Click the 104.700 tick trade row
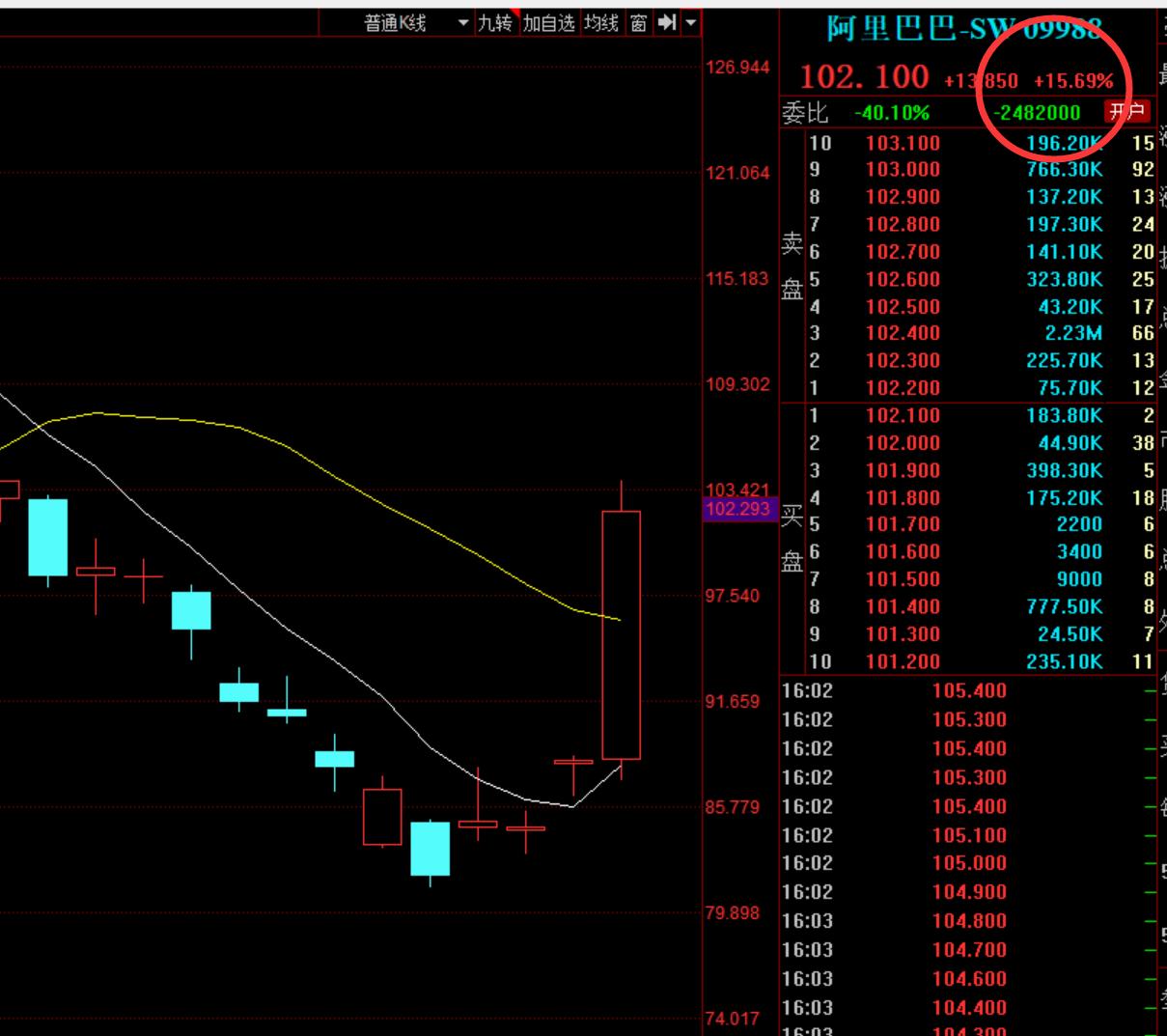This screenshot has height=1036, width=1167. click(x=968, y=950)
